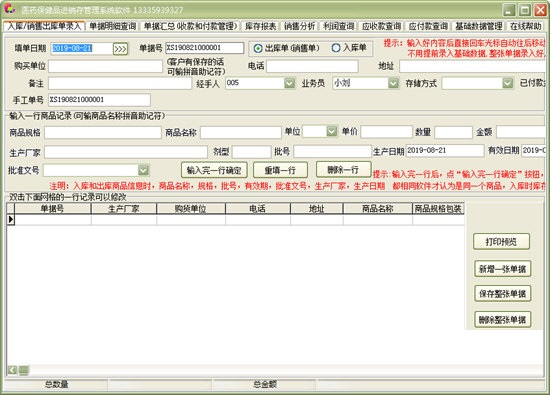Image resolution: width=550 pixels, height=395 pixels.
Task: Click the grid row selector arrow
Action: (11, 220)
